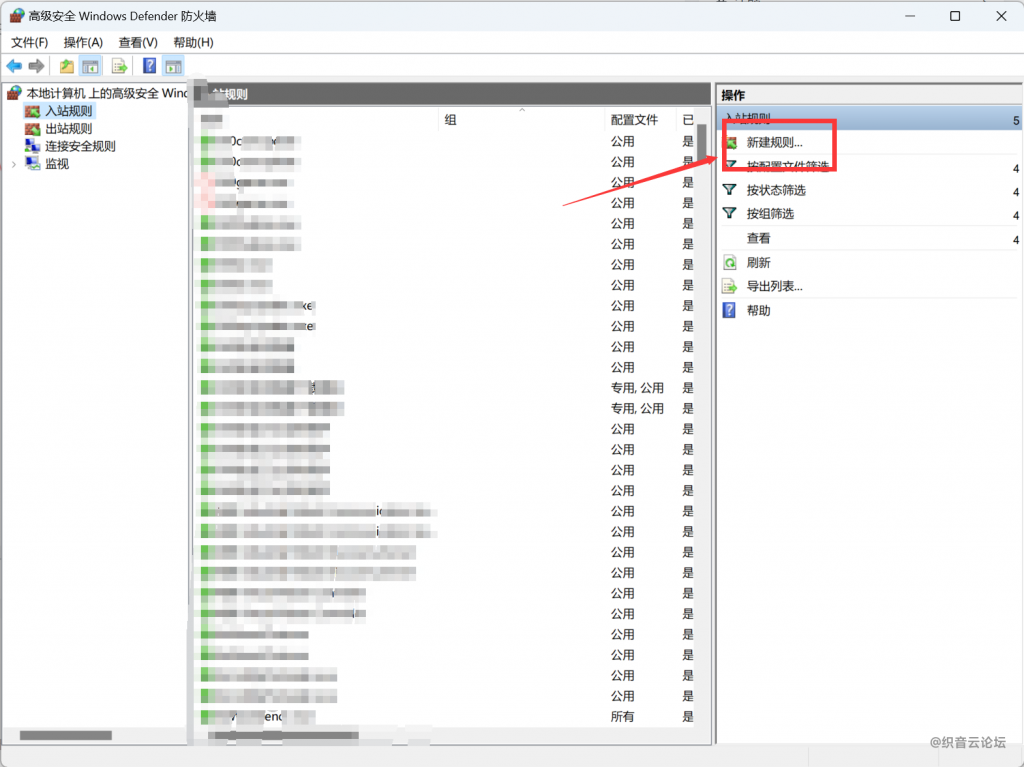1024x767 pixels.
Task: Expand the 监视 tree node arrow
Action: coord(14,165)
